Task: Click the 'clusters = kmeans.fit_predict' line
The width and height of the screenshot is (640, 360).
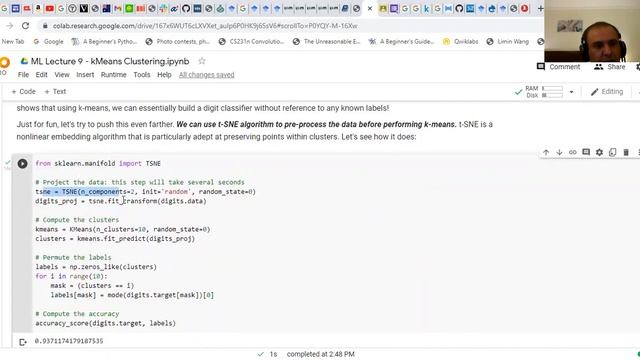Action: pyautogui.click(x=115, y=238)
